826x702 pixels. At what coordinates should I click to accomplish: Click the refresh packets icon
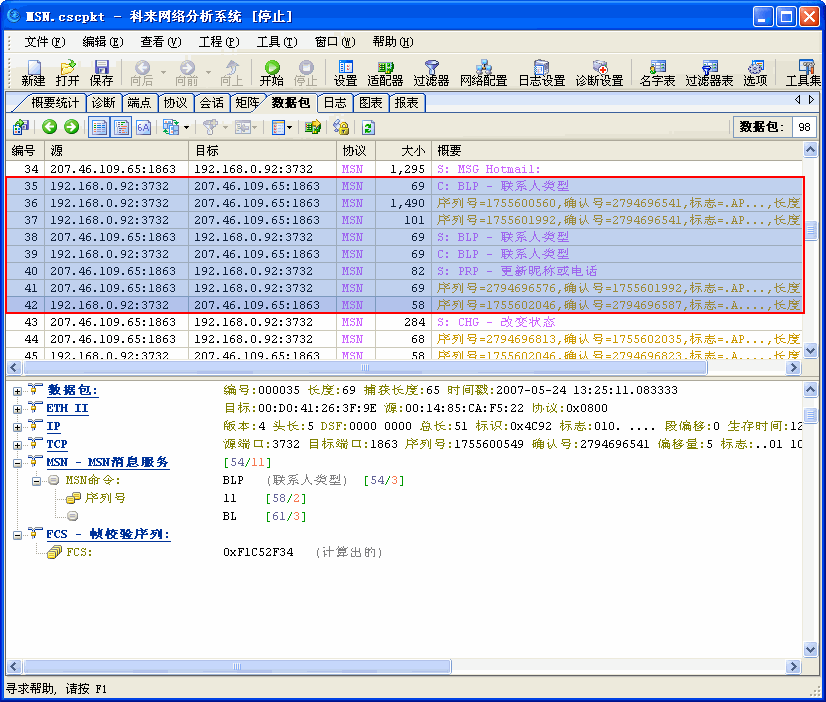[366, 127]
